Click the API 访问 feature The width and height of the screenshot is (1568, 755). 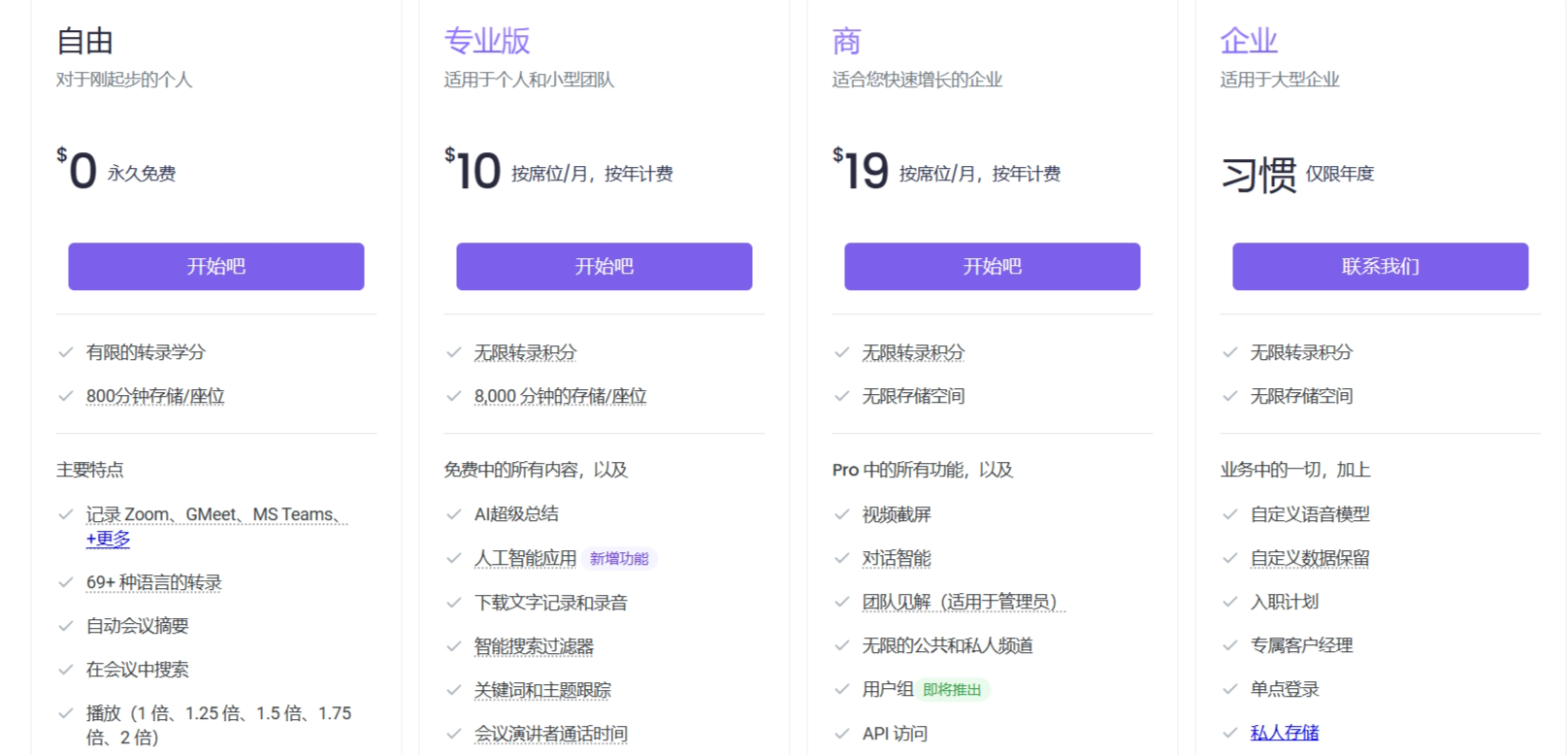point(895,734)
